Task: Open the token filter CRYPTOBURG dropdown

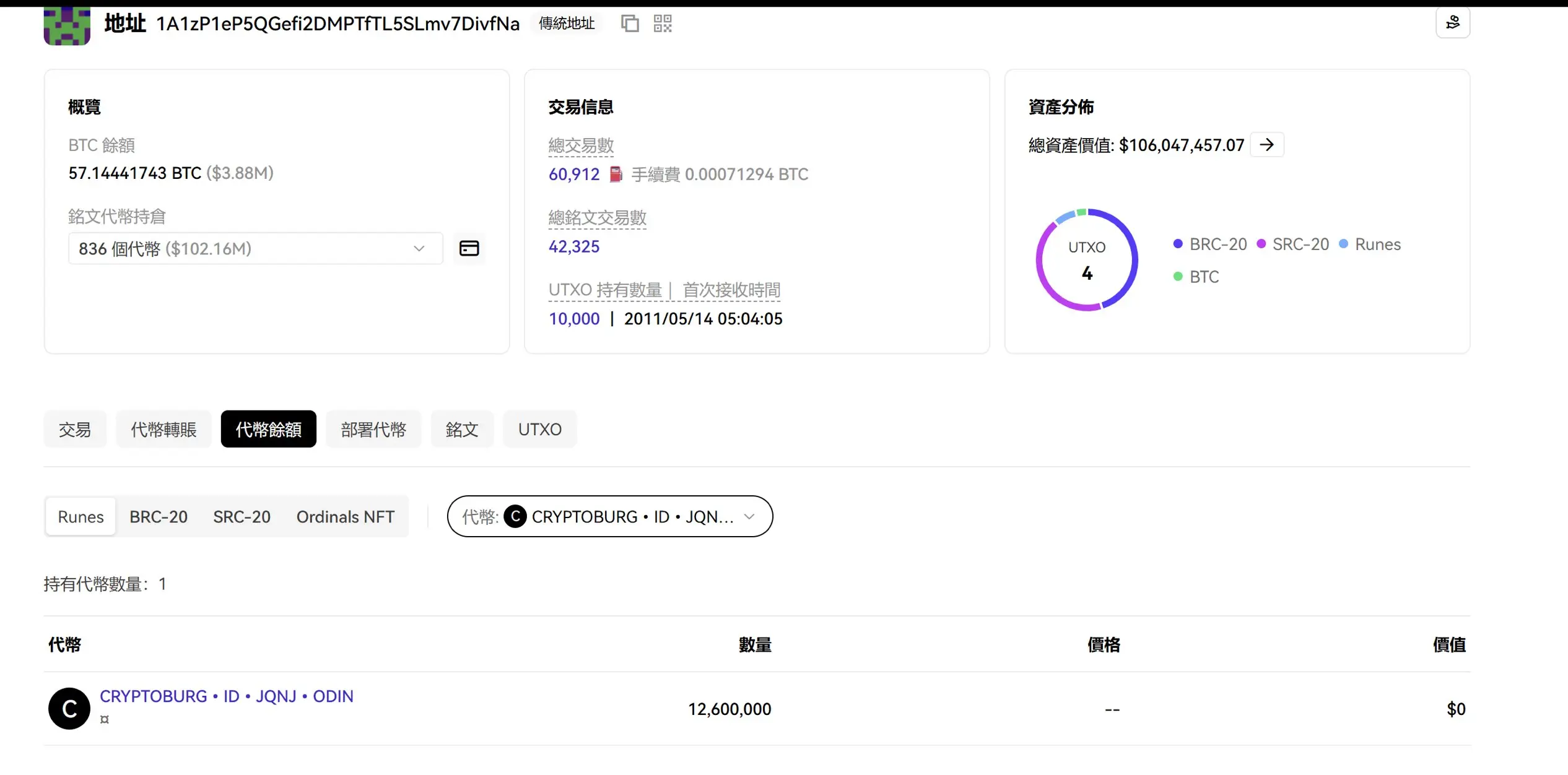Action: (x=609, y=516)
